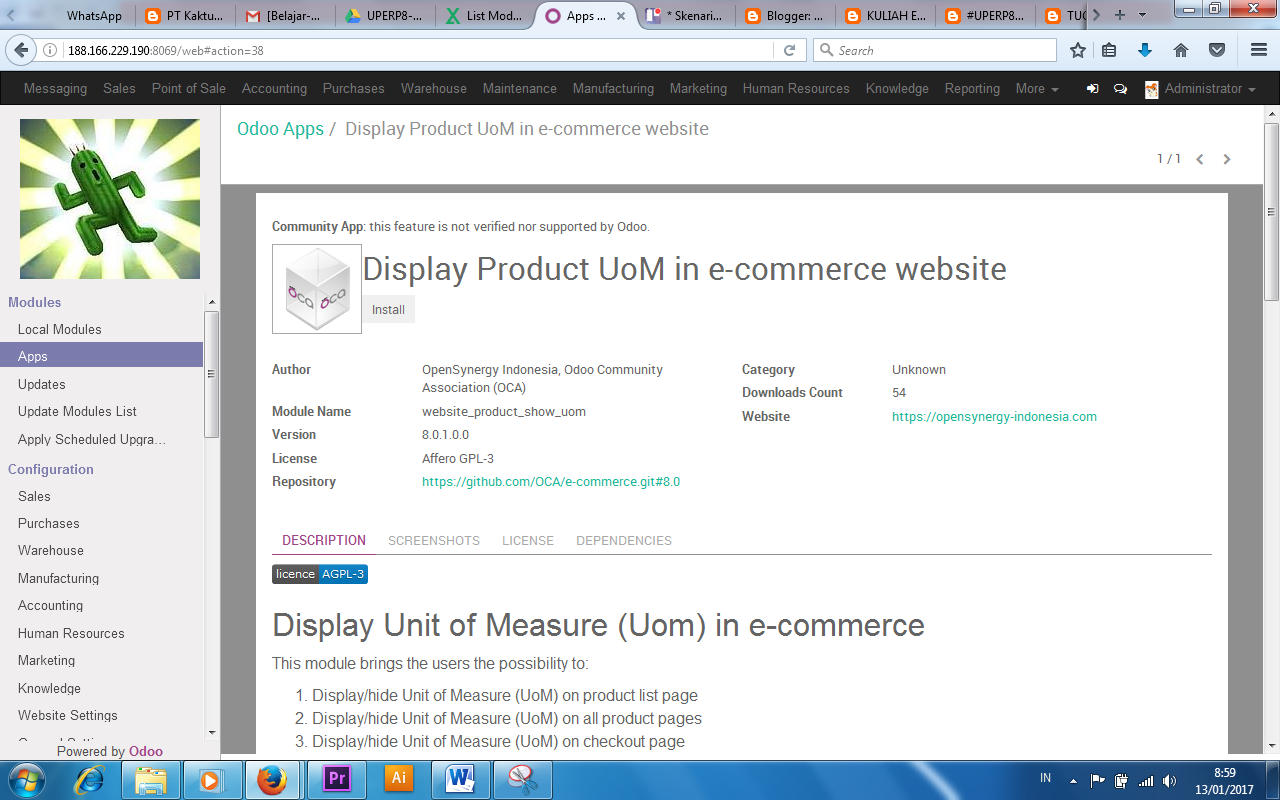This screenshot has width=1280, height=800.
Task: Click the sidebar scroll down arrow
Action: (211, 733)
